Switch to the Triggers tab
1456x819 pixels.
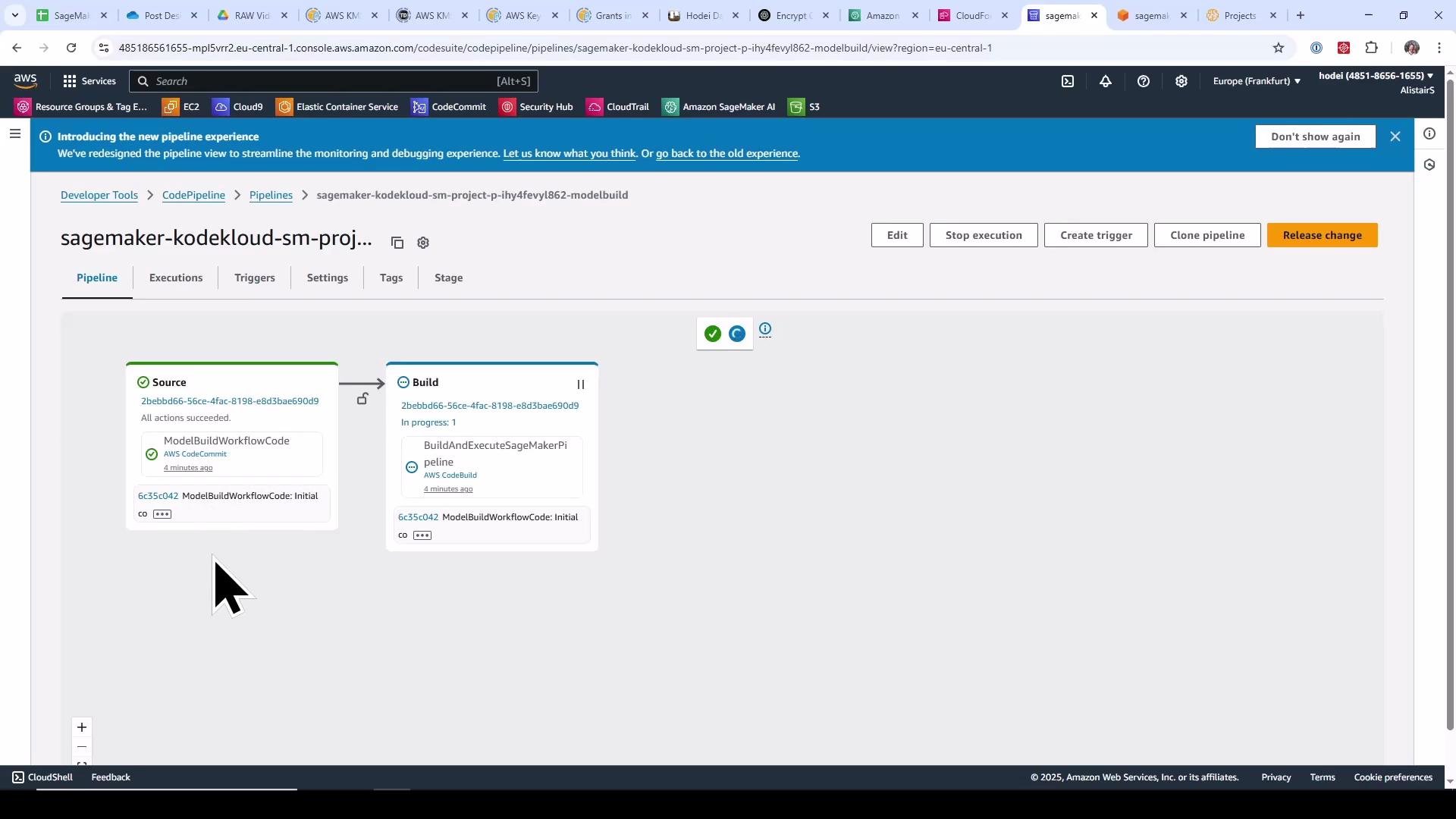[x=255, y=278]
